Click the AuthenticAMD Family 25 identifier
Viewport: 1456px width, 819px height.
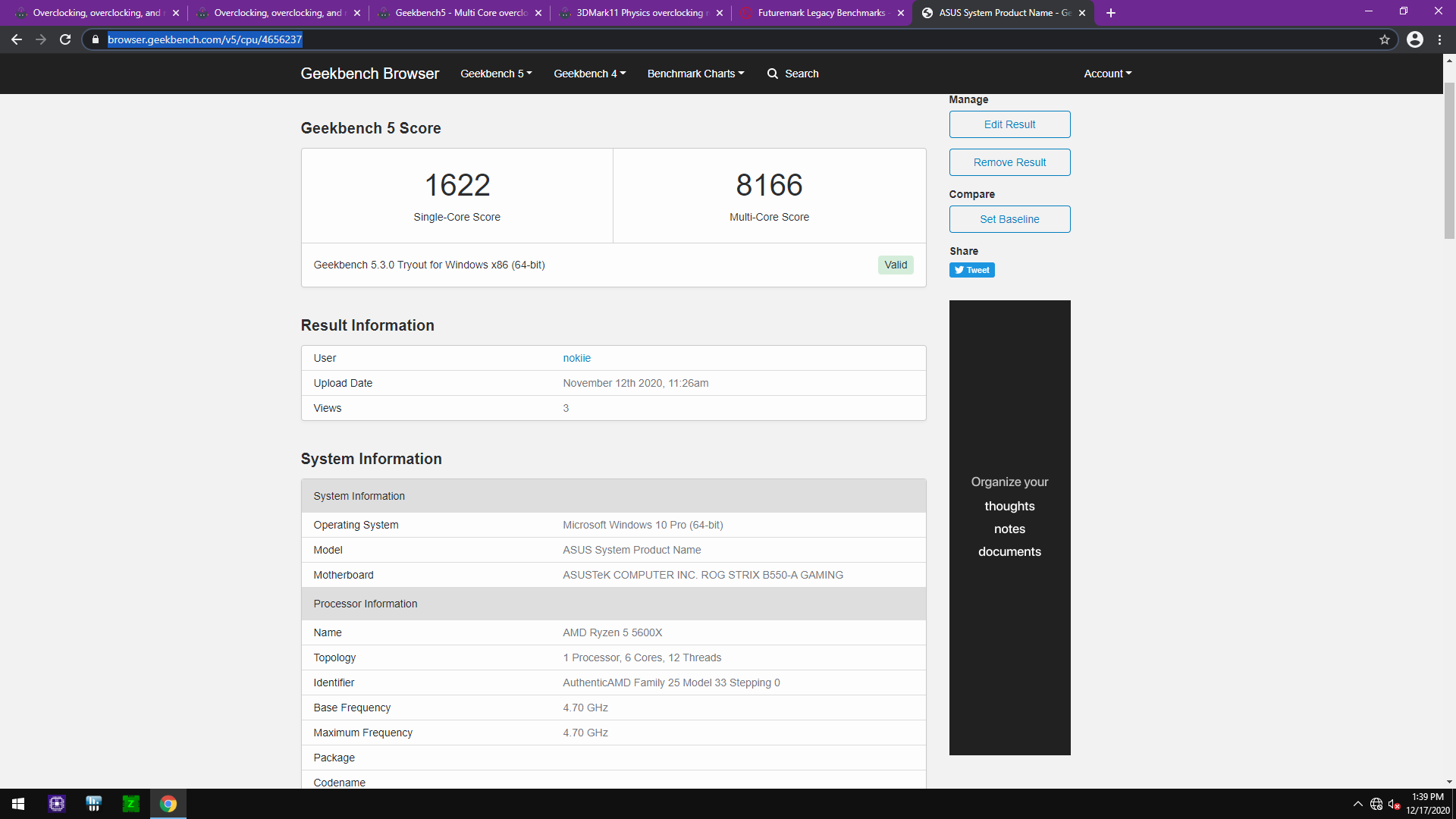coord(671,682)
